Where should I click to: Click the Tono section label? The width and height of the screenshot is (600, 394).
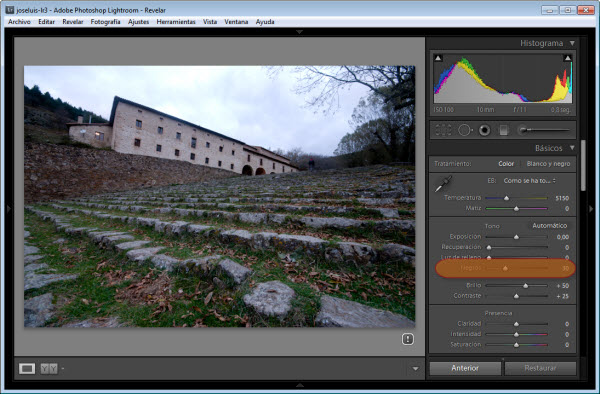click(492, 226)
